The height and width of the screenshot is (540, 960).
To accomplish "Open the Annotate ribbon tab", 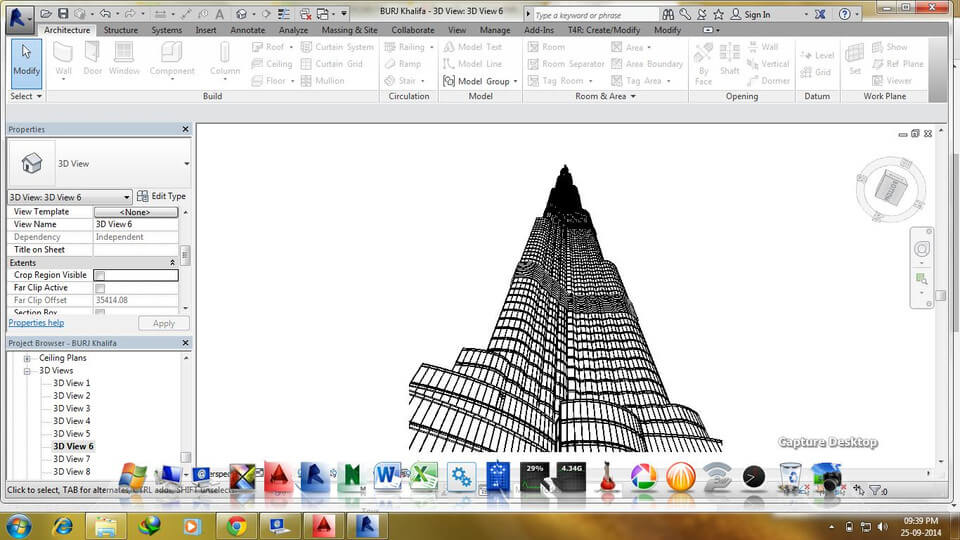I will (x=247, y=30).
